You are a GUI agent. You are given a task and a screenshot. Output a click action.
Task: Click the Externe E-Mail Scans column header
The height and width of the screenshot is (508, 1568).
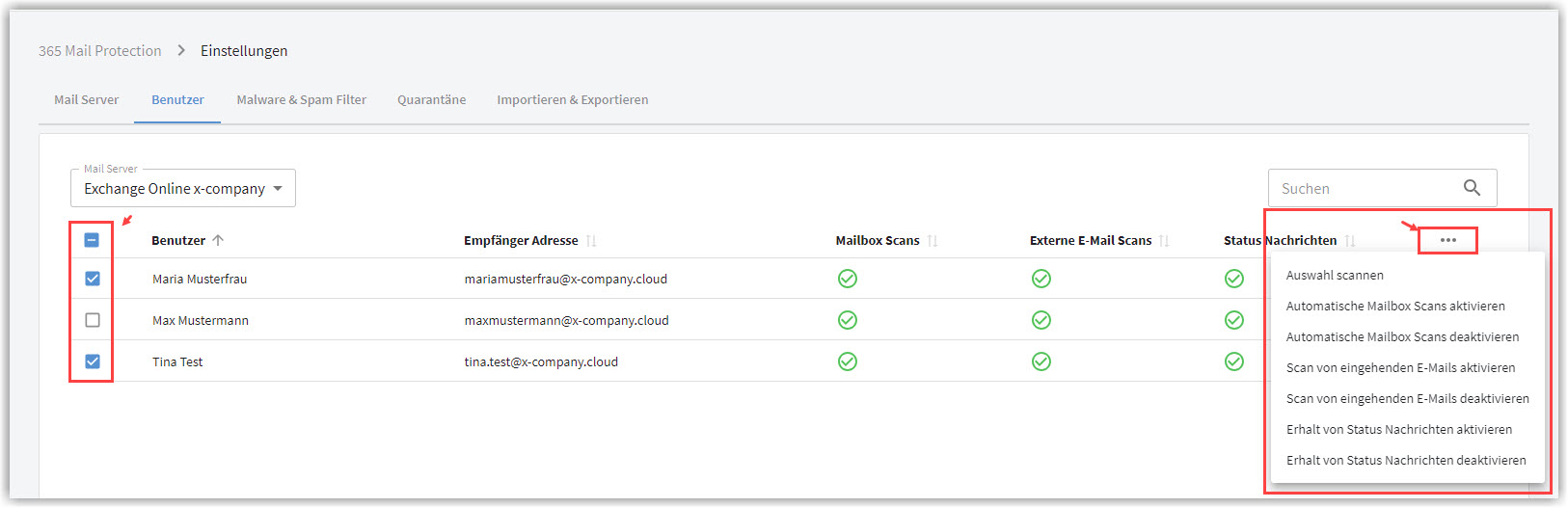[x=1091, y=240]
